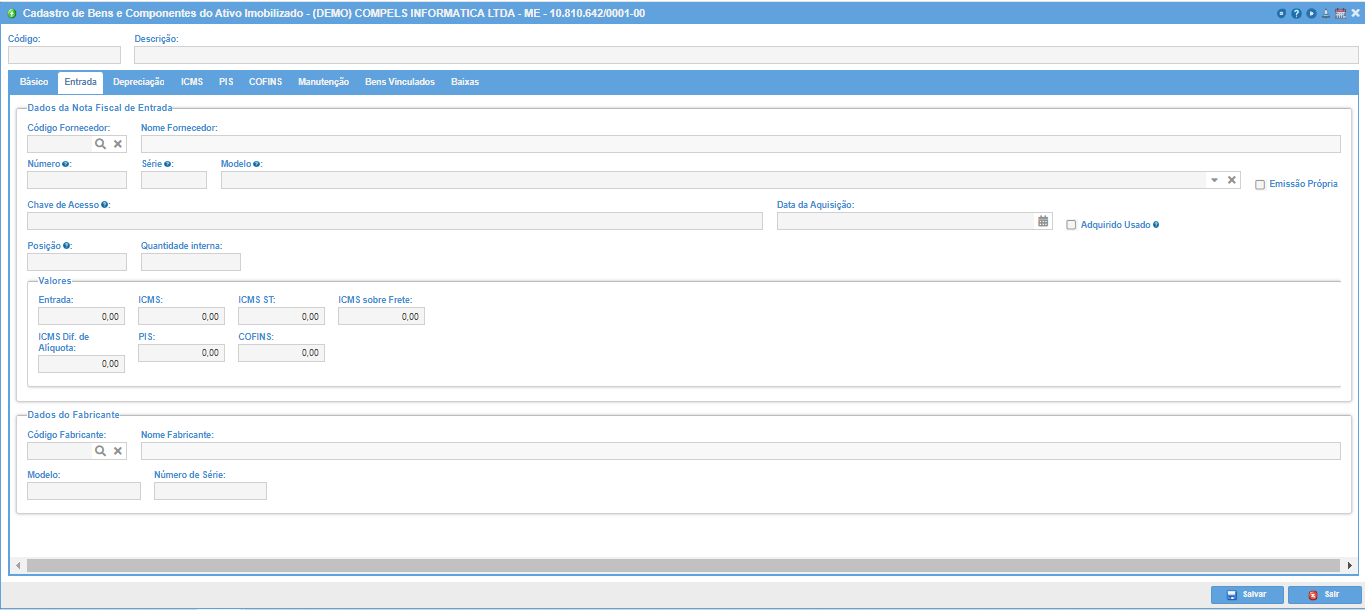This screenshot has height=610, width=1365.
Task: Switch to the Baixas tab
Action: coord(465,82)
